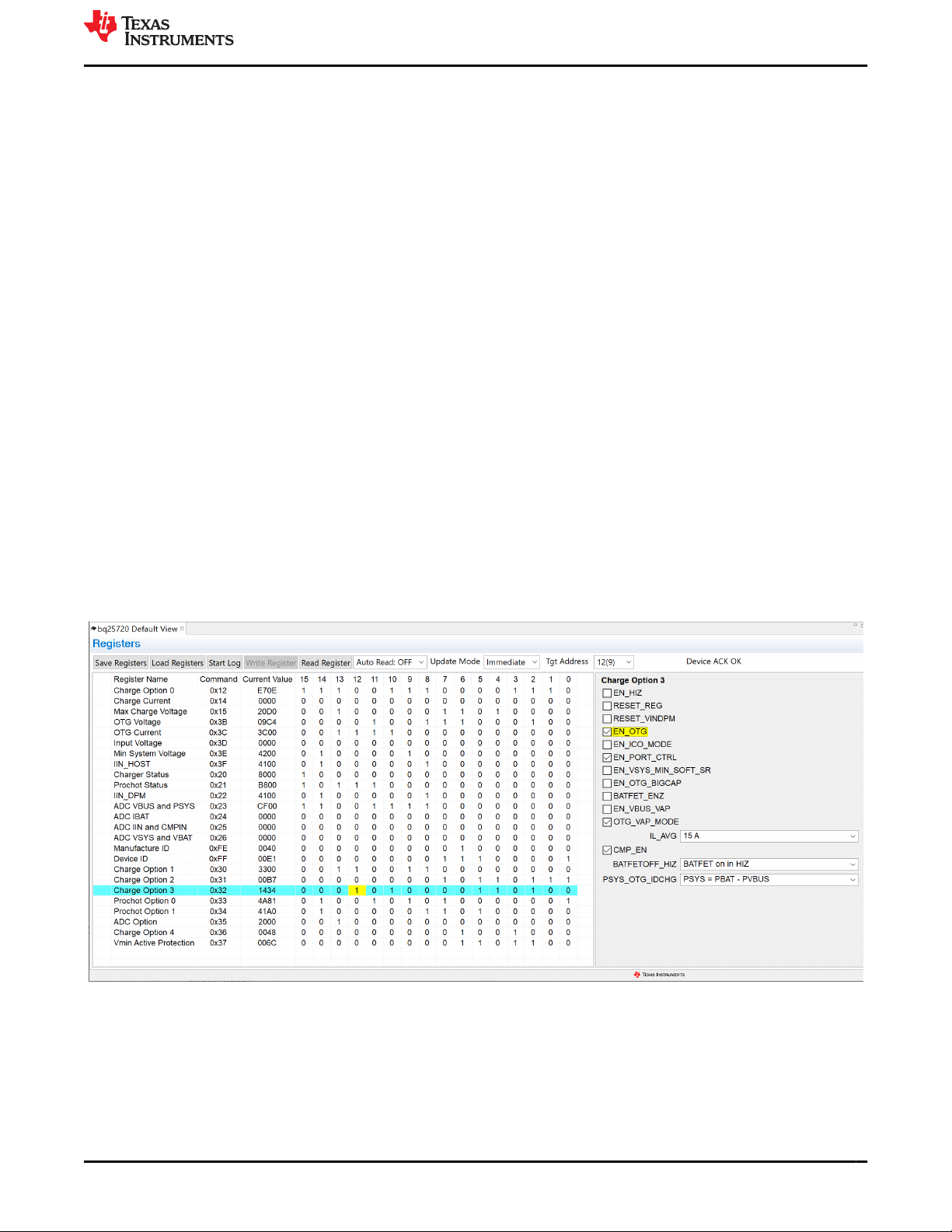Enable the EN_VBUS_VAP checkbox
Screen dimensions: 952x1232
(x=607, y=808)
